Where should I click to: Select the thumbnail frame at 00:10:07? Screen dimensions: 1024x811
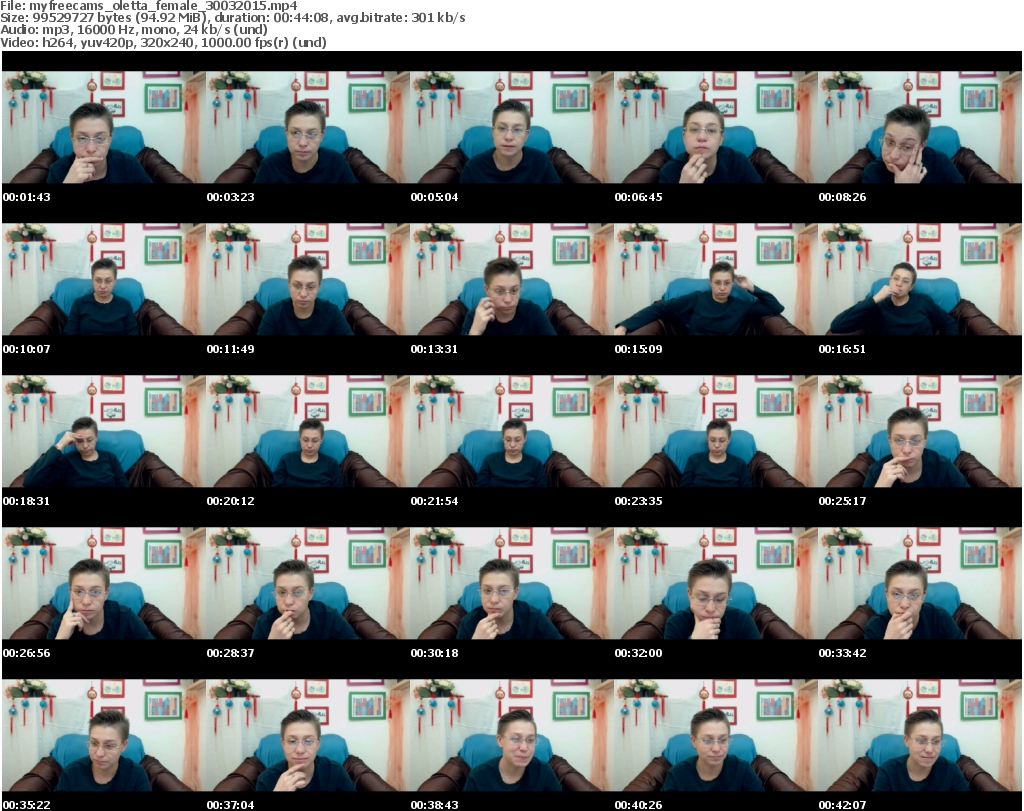104,279
